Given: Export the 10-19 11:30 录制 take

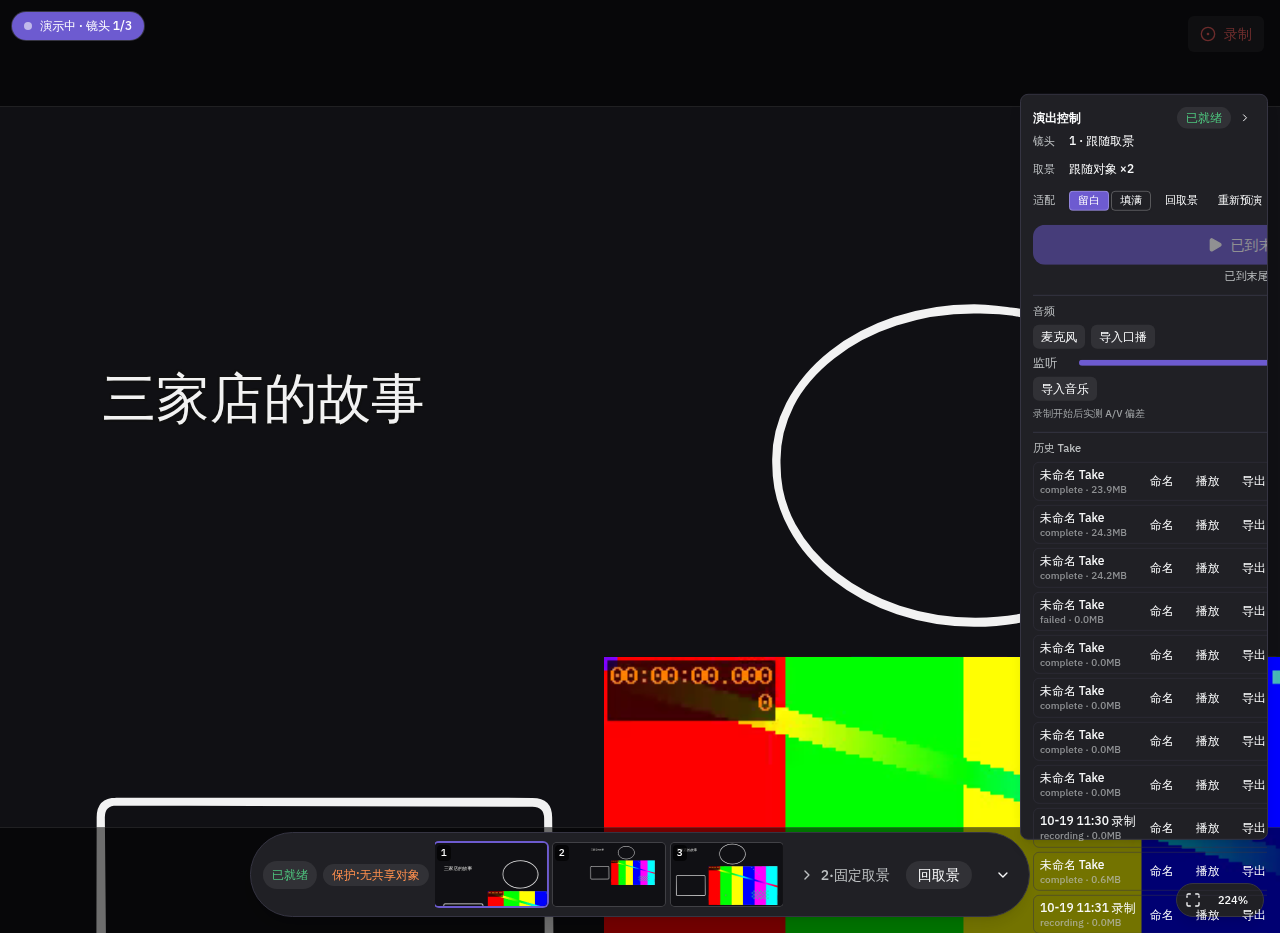Looking at the screenshot, I should (1253, 828).
